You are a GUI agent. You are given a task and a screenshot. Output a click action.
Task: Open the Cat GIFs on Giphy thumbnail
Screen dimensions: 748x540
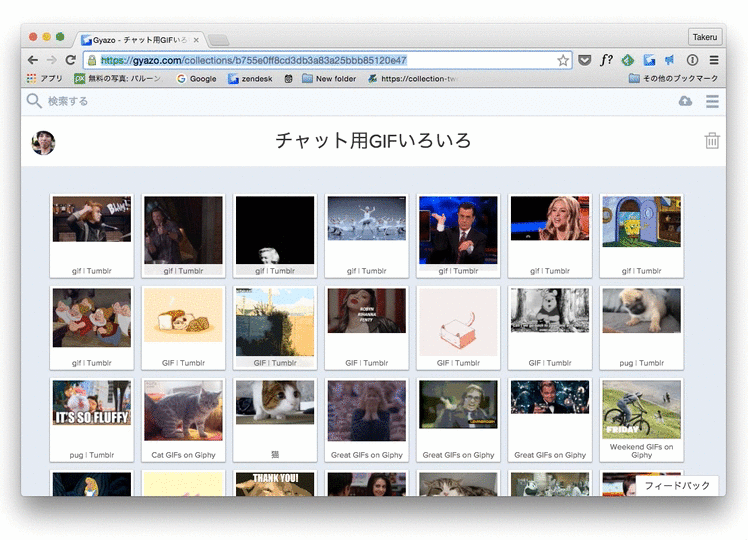click(x=183, y=420)
